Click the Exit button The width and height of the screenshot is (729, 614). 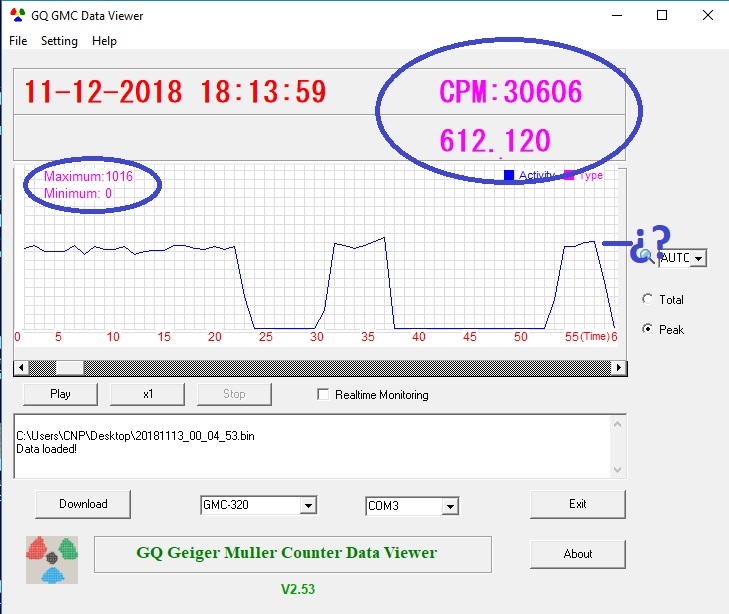(x=578, y=504)
